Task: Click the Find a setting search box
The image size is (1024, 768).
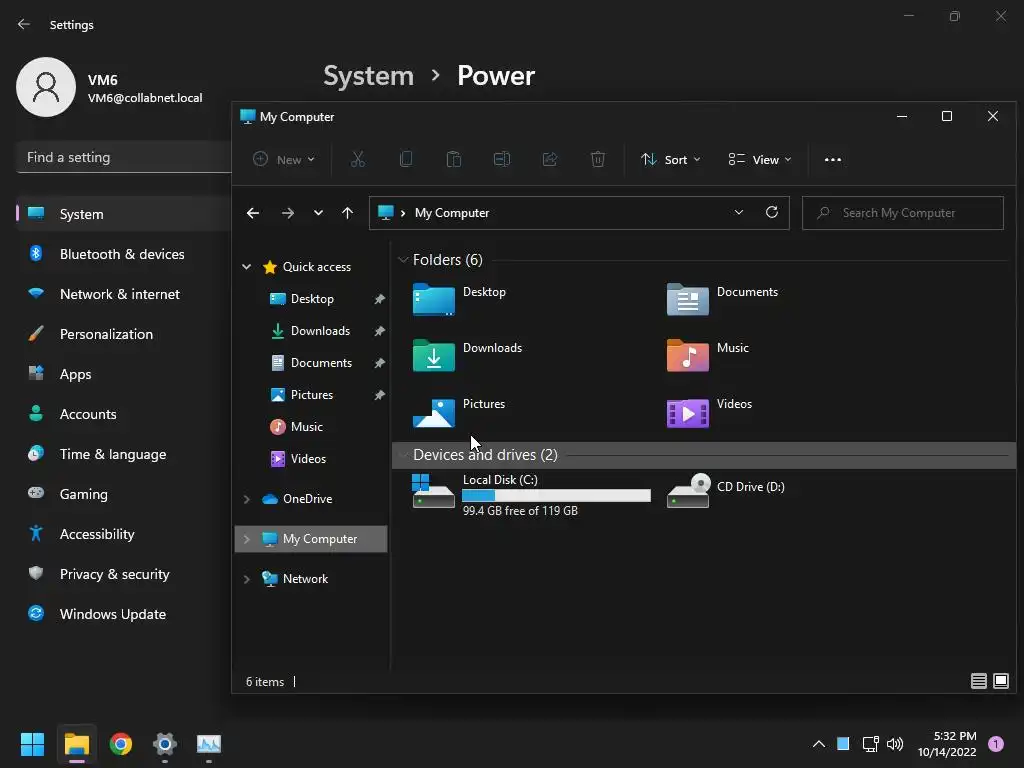Action: click(x=124, y=157)
